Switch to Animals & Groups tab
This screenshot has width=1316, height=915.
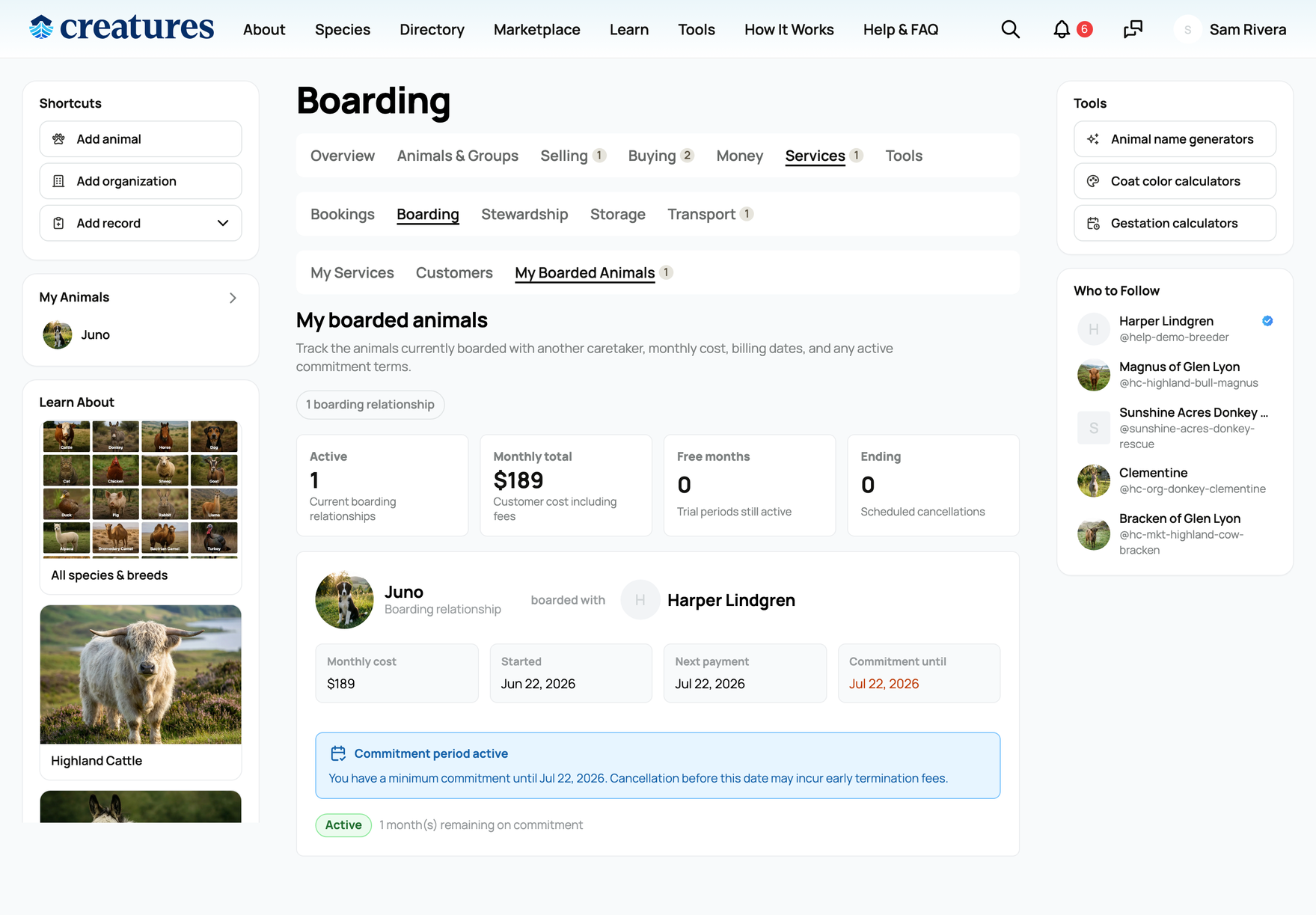458,156
